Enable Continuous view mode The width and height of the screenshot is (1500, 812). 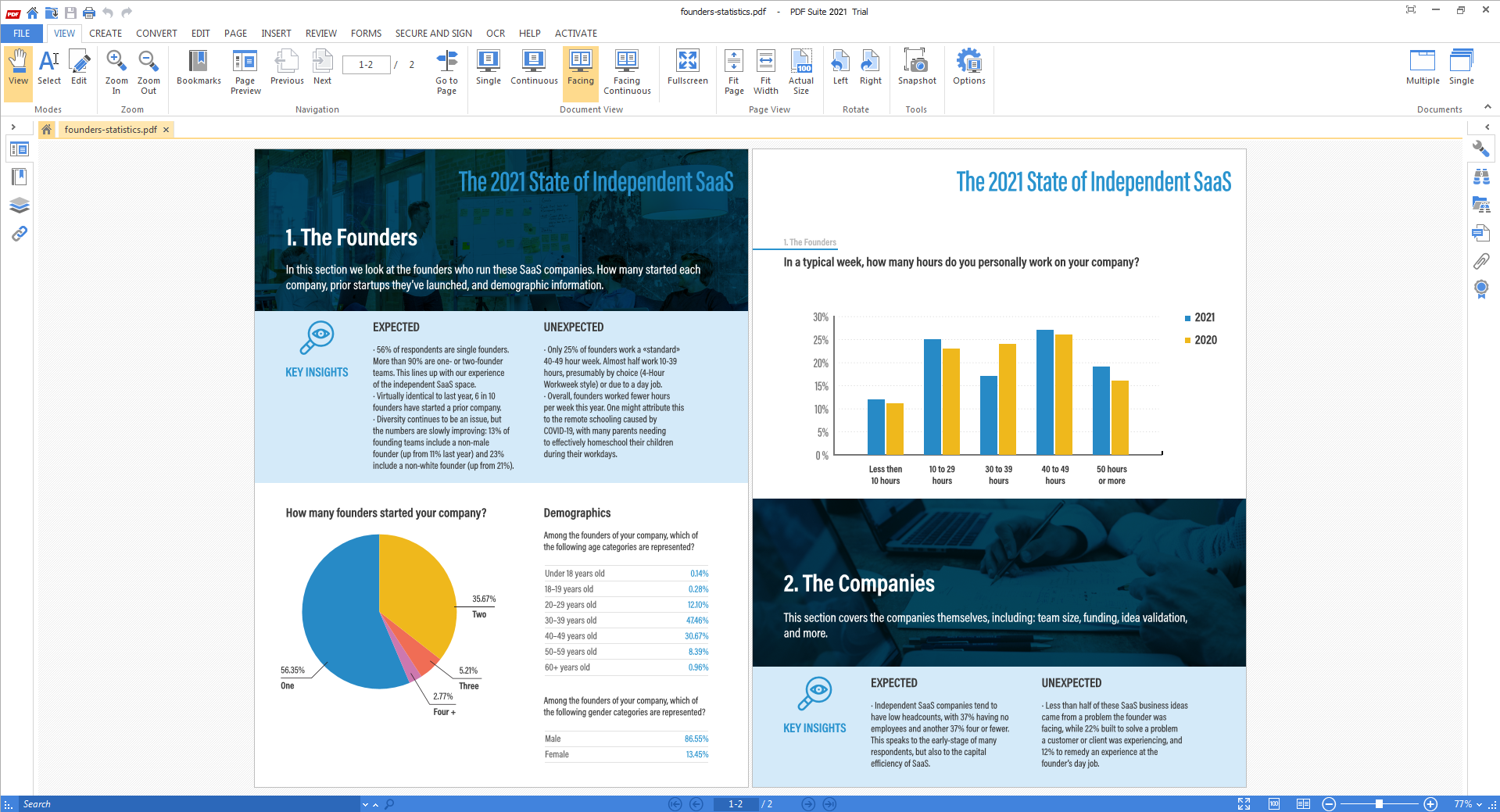tap(533, 70)
